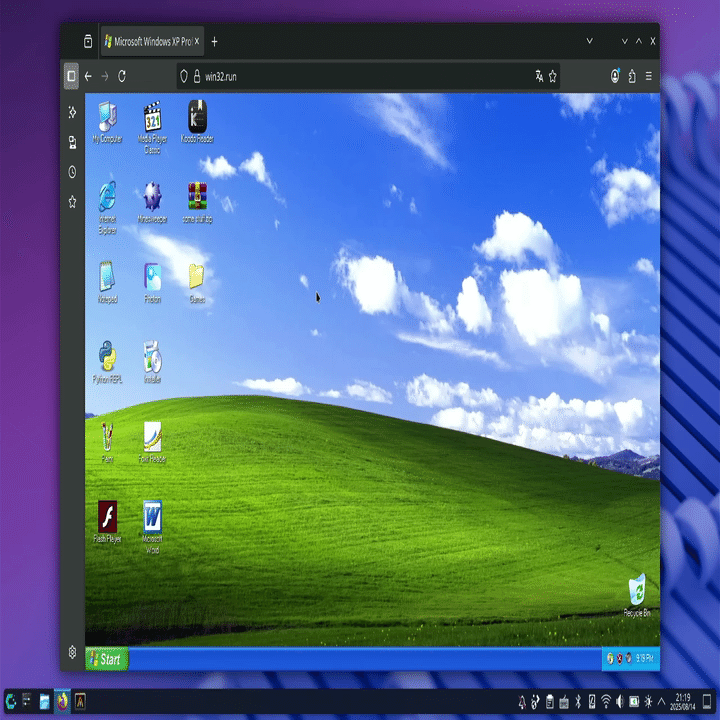The image size is (720, 720).
Task: Open the AI chatbot sparkle in the sidebar
Action: pos(72,112)
